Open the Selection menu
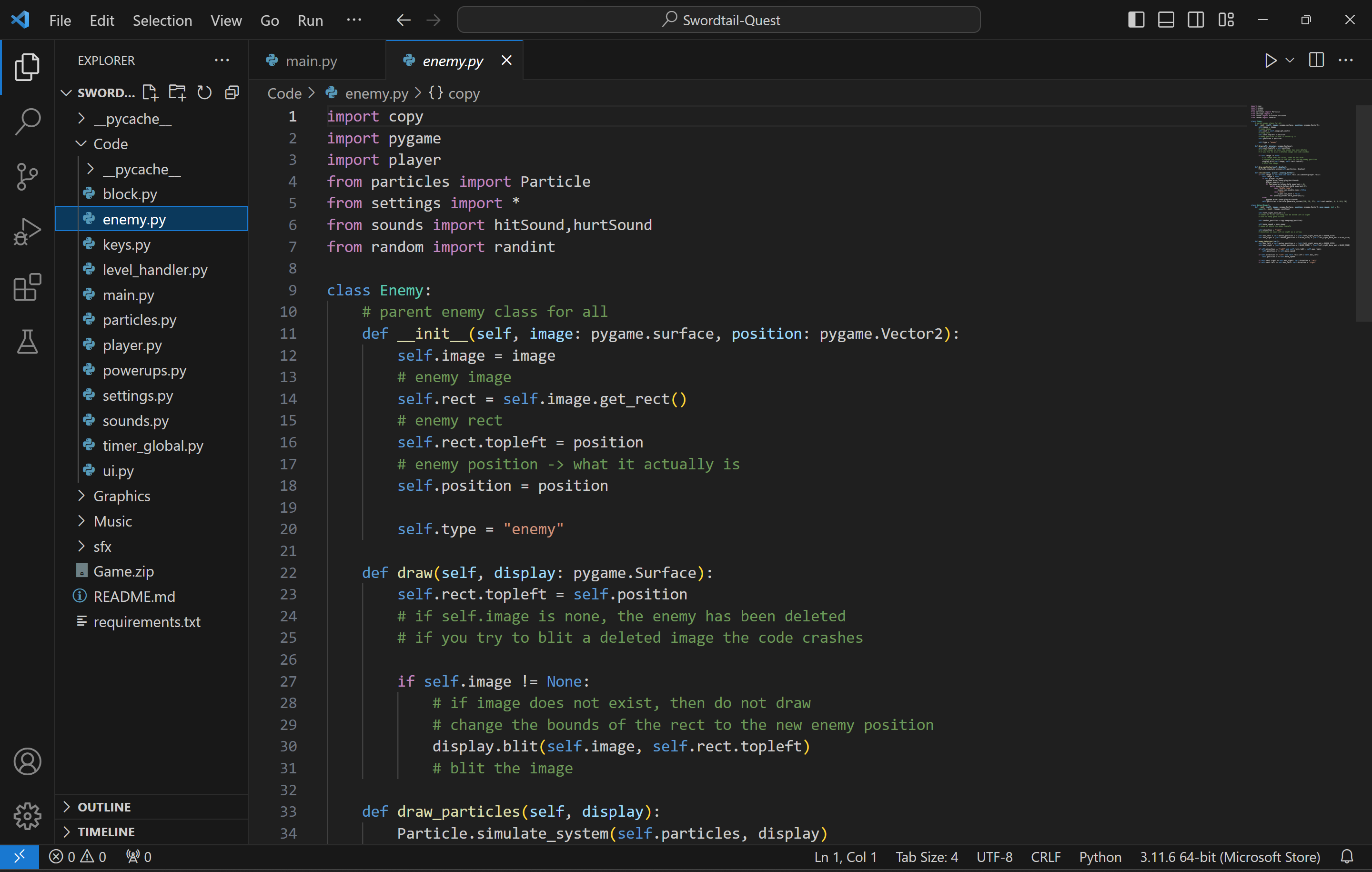Screen dimensions: 1372x872 [x=162, y=20]
